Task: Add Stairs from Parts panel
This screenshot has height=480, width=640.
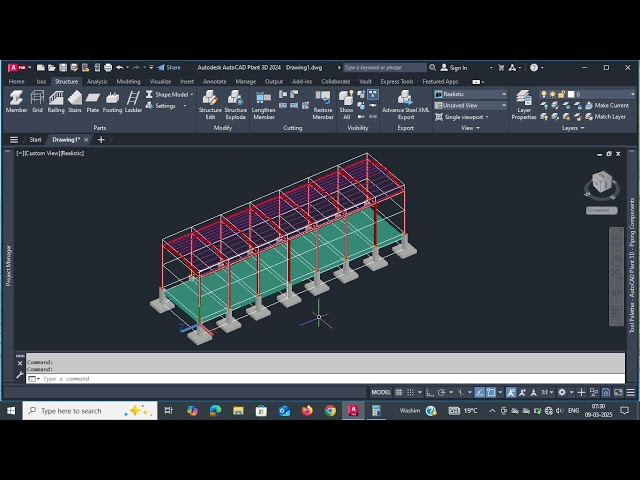Action: tap(75, 102)
